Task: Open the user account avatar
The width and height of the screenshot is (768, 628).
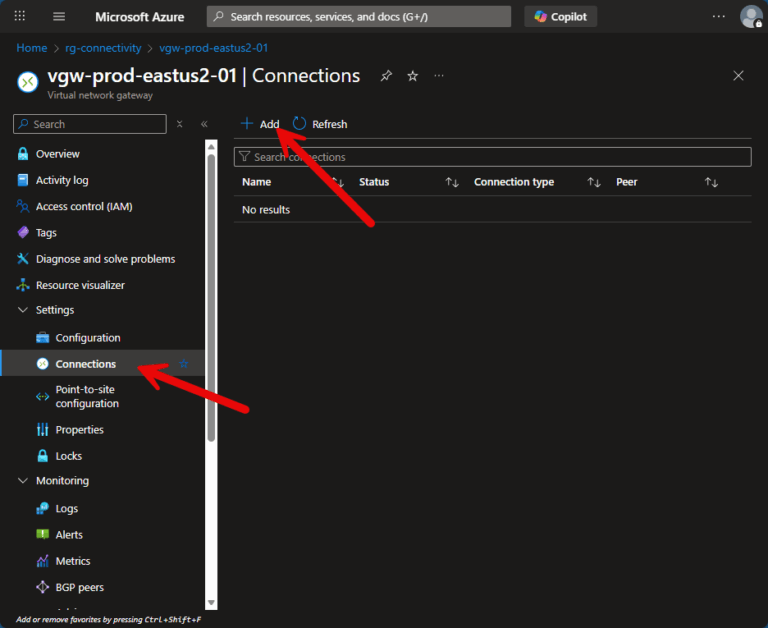Action: [751, 17]
